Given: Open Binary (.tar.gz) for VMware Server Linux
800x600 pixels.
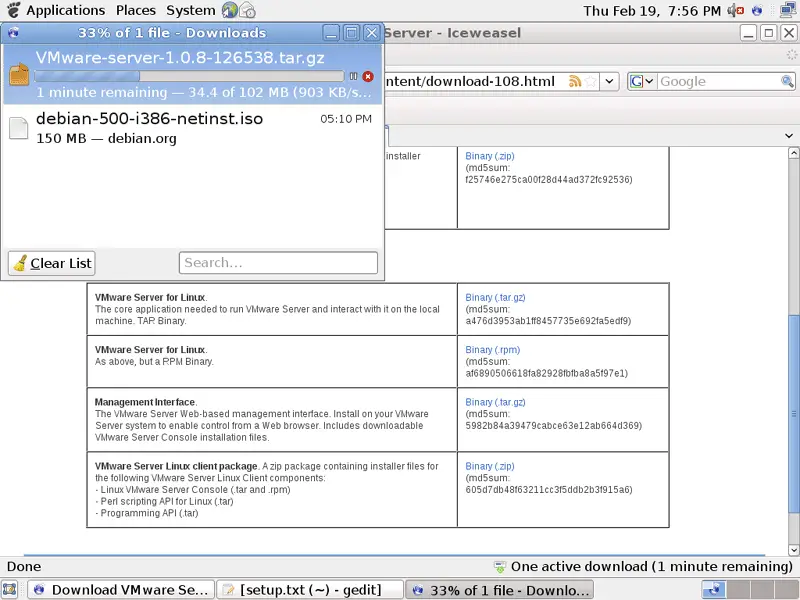Looking at the screenshot, I should coord(495,297).
